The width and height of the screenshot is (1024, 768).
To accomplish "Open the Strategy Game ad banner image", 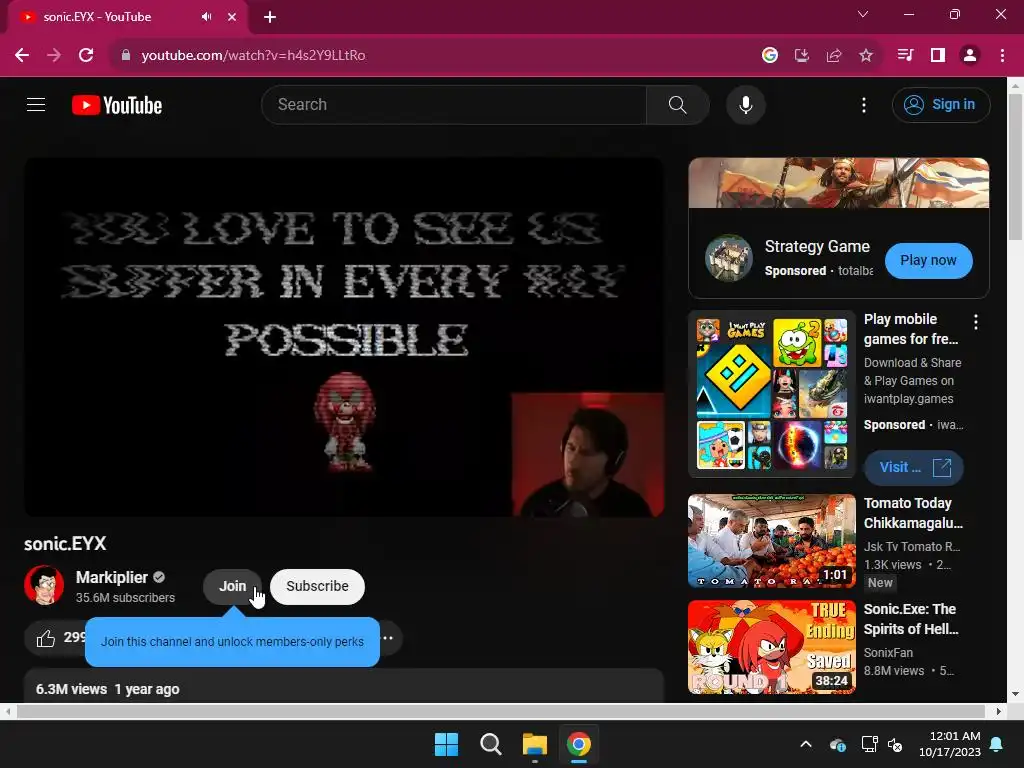I will coord(839,183).
